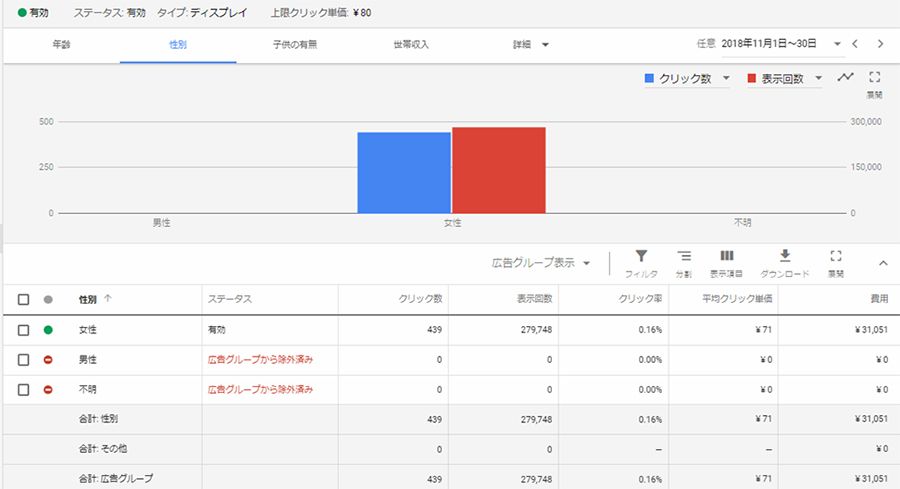Click the 合計: 性別 total row label

pos(98,420)
